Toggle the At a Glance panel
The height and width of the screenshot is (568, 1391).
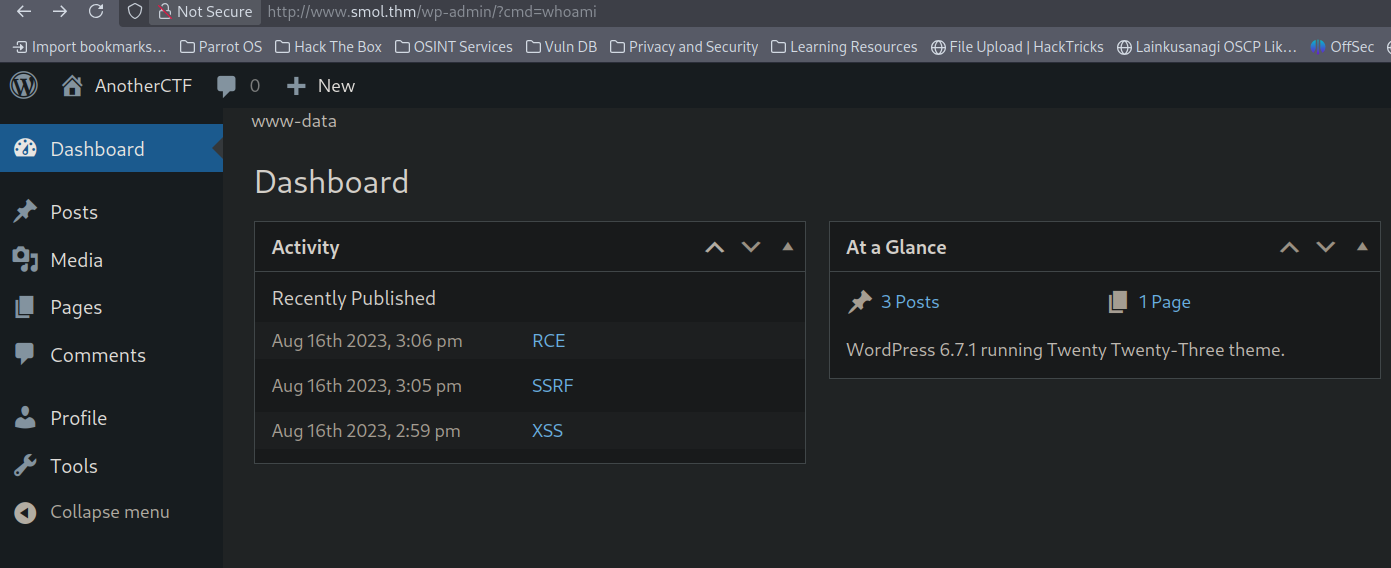(x=1362, y=247)
